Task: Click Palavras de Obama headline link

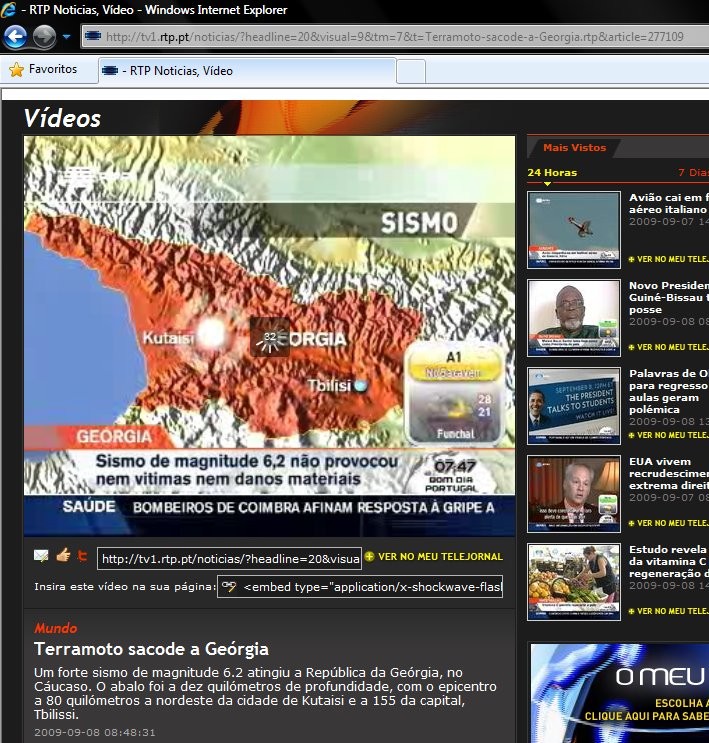Action: coord(669,391)
